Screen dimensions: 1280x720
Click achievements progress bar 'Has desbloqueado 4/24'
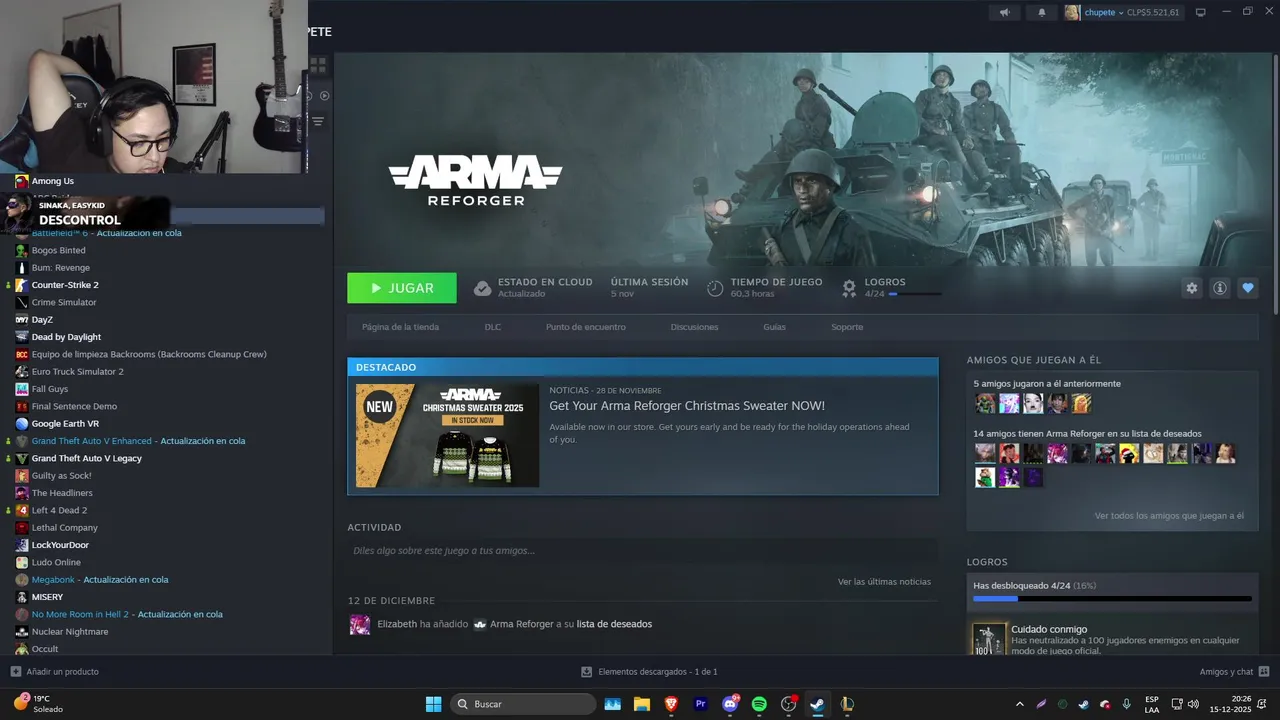tap(1112, 598)
